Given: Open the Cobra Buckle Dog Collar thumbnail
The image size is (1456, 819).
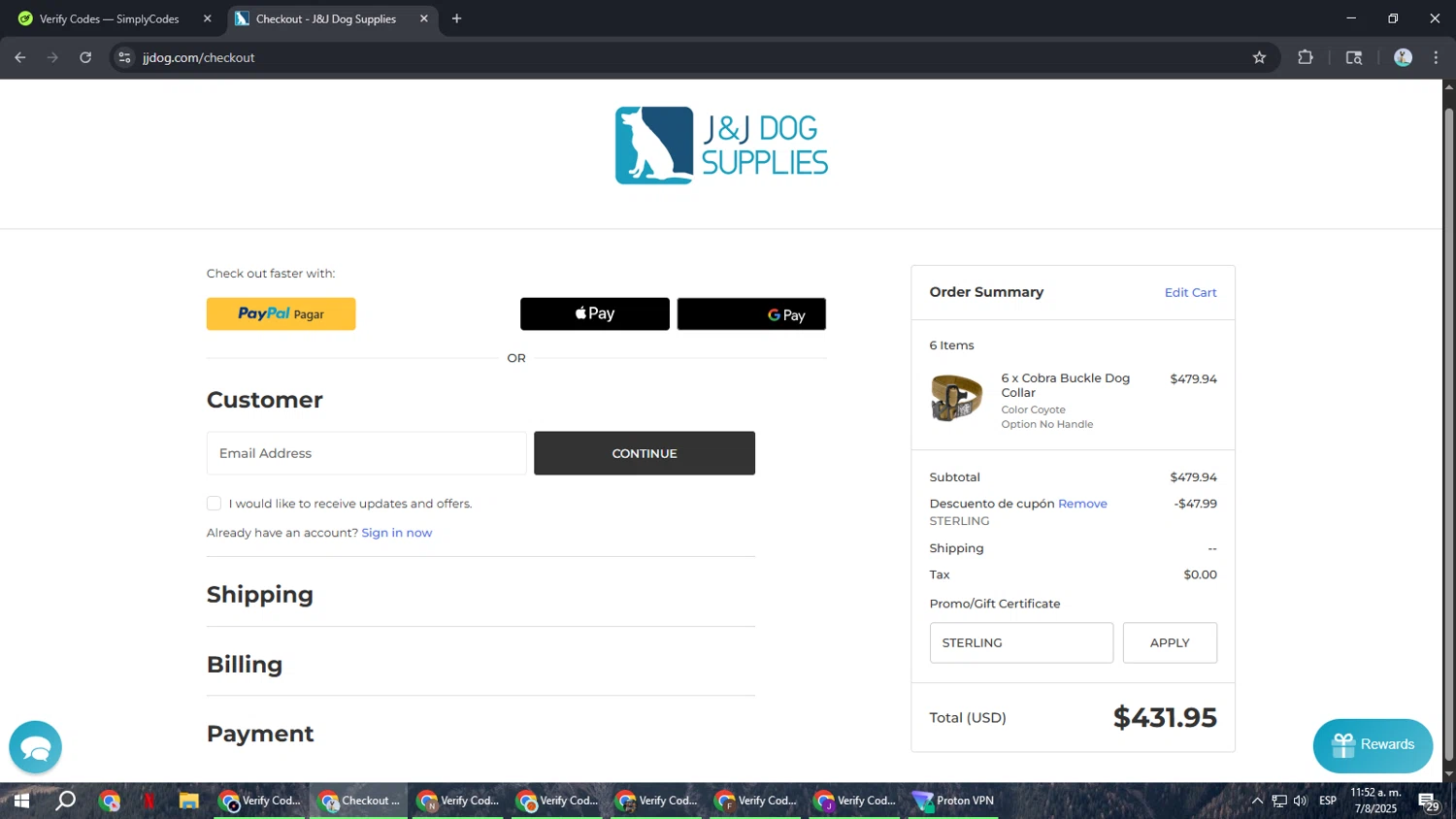Looking at the screenshot, I should coord(956,397).
